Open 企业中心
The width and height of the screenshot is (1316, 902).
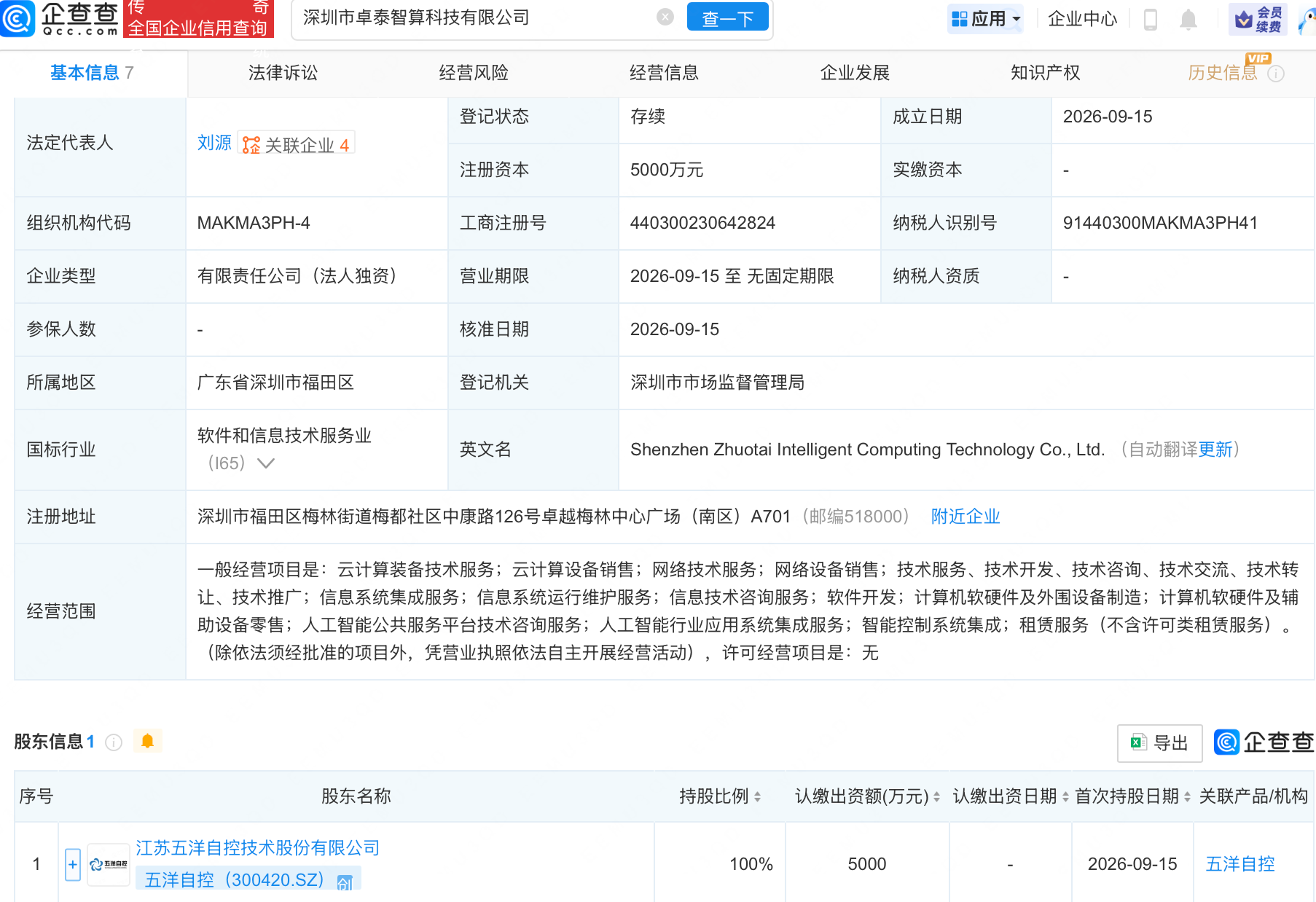tap(1082, 19)
